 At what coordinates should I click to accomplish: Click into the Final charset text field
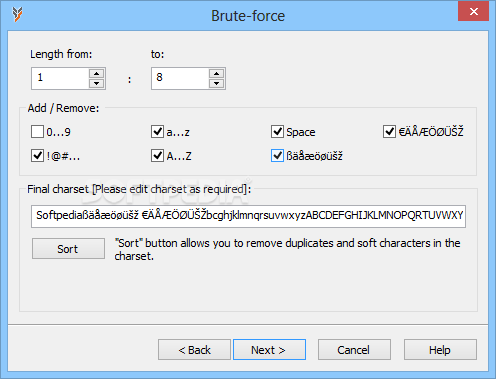pos(248,216)
